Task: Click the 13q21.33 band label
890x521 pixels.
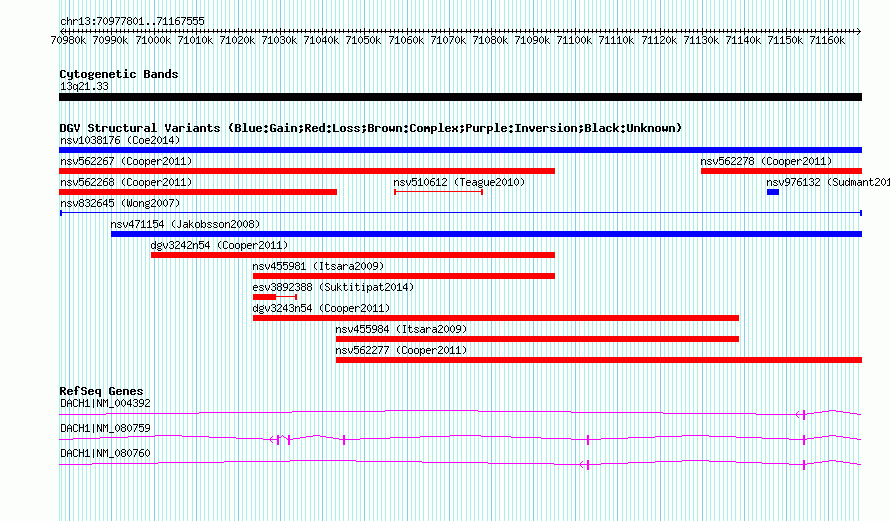Action: 84,86
